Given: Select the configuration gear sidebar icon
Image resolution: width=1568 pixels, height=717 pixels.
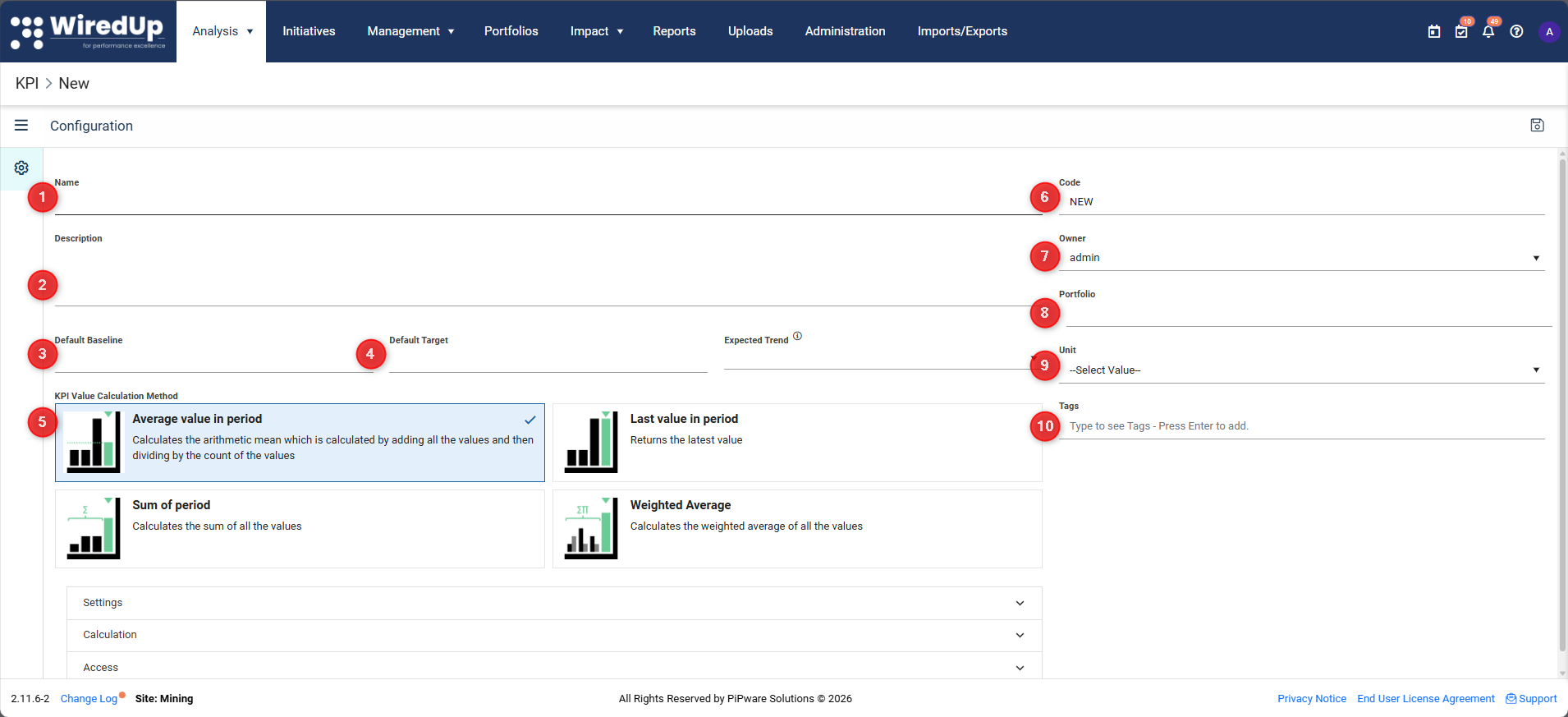Looking at the screenshot, I should coord(21,168).
